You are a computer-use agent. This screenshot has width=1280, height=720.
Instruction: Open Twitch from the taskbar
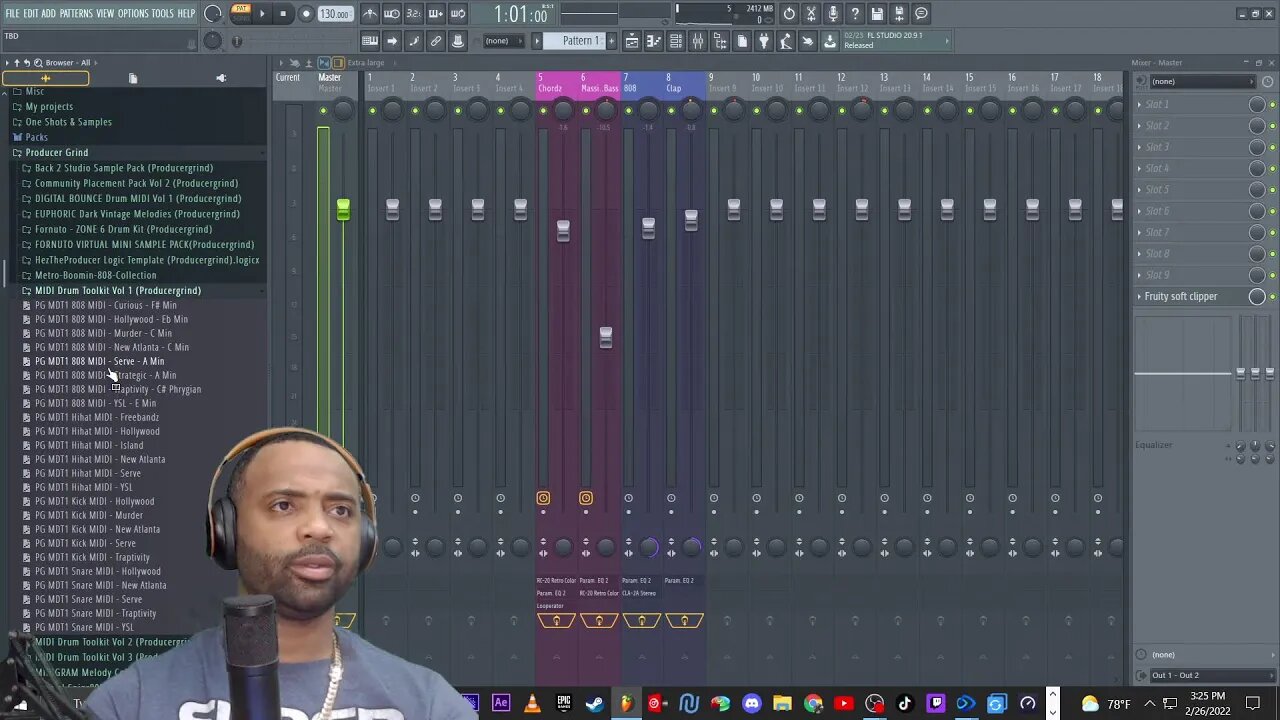[936, 704]
